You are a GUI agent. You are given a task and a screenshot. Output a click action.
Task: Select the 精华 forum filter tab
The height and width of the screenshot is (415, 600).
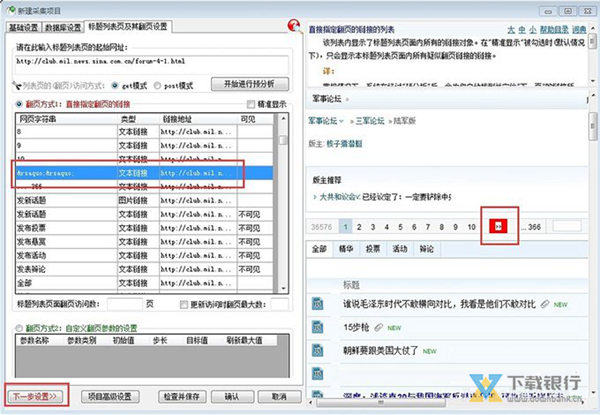tap(346, 249)
